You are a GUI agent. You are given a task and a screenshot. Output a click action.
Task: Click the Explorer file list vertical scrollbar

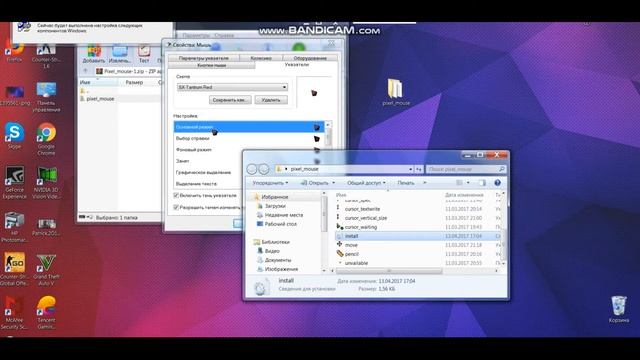tap(503, 229)
